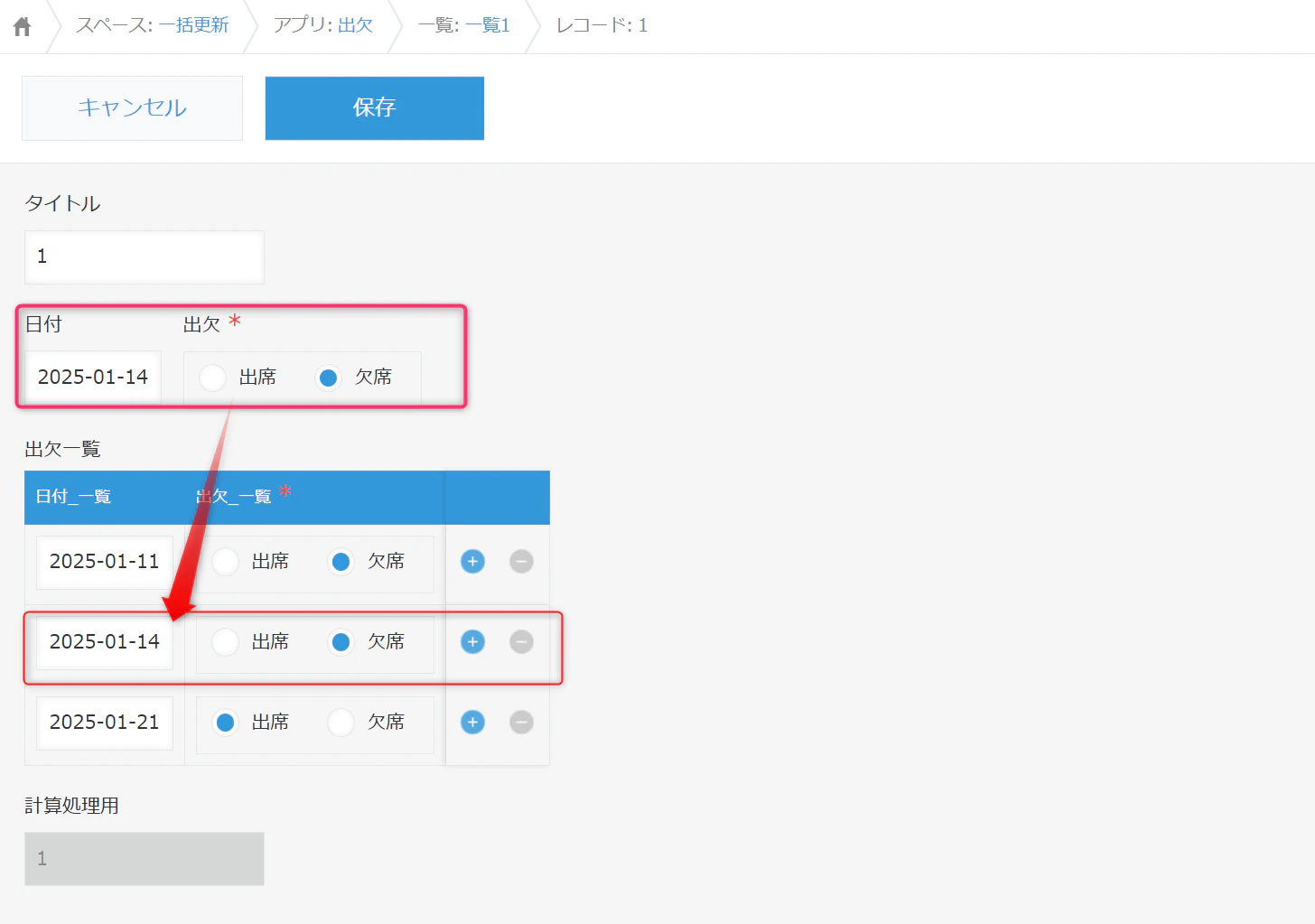Mark 出席 for the 2025-01-14 table row

tap(226, 642)
